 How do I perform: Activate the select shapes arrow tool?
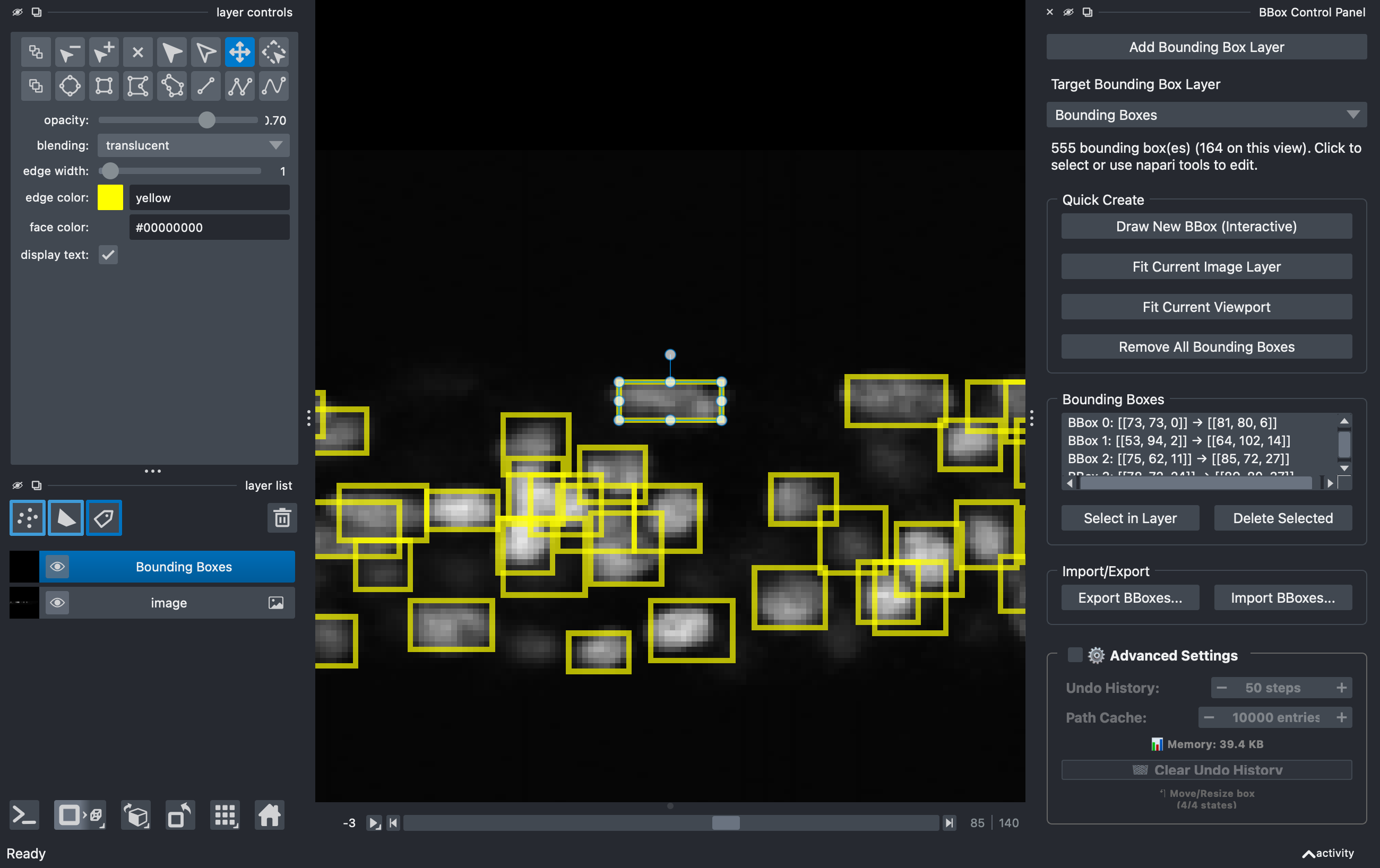click(x=172, y=53)
